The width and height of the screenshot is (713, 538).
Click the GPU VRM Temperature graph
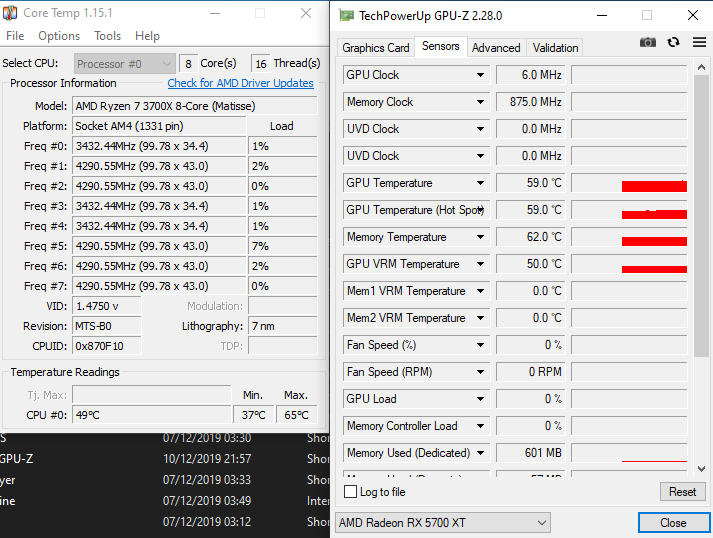[x=629, y=264]
